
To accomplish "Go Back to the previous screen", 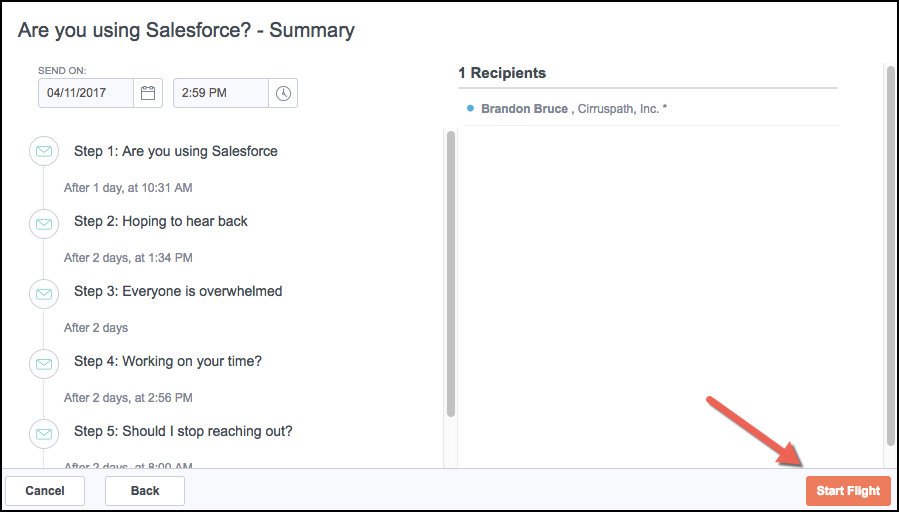I will click(145, 491).
